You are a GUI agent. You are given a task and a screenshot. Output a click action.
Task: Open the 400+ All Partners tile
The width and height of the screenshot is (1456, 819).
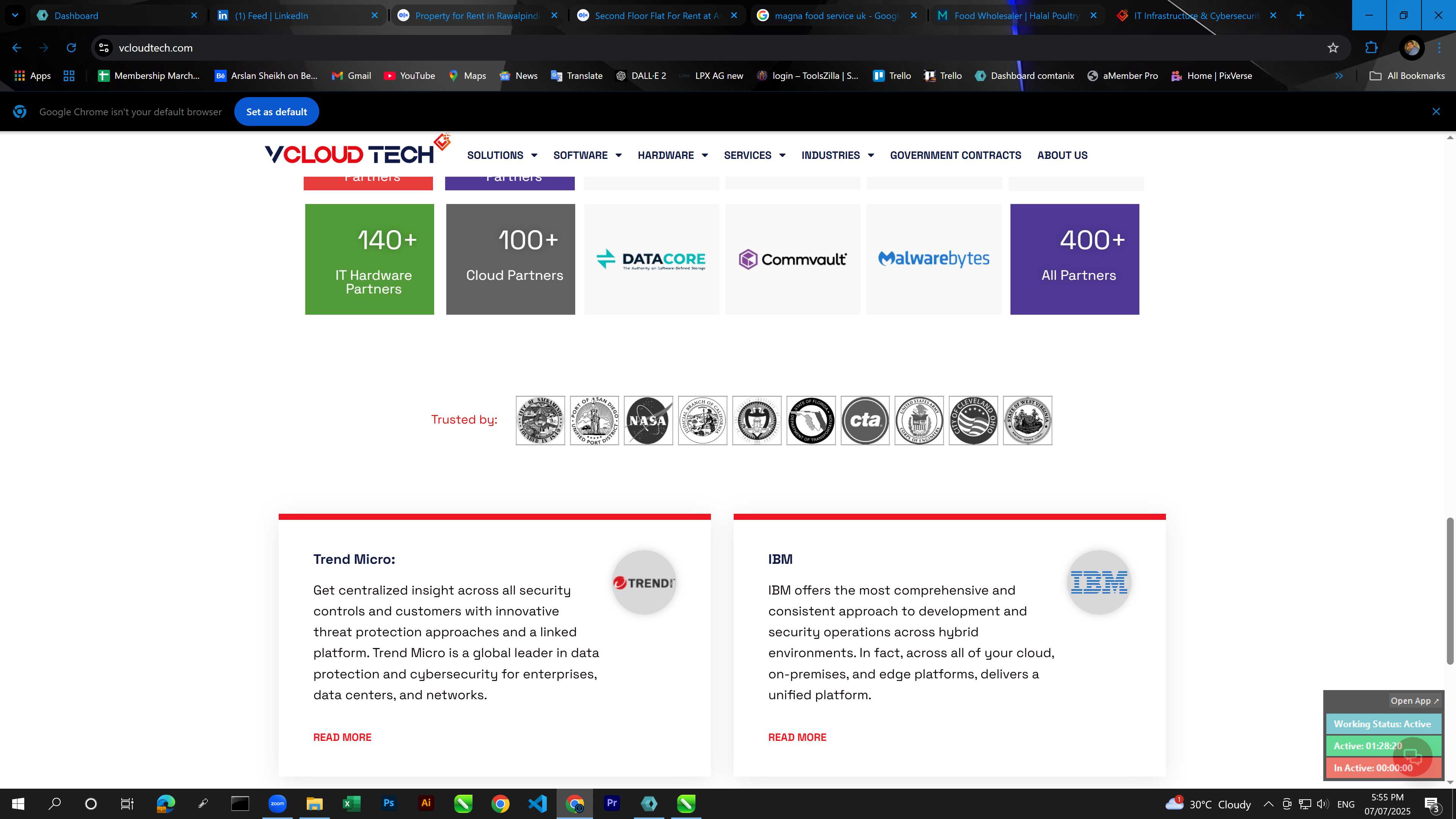1075,259
